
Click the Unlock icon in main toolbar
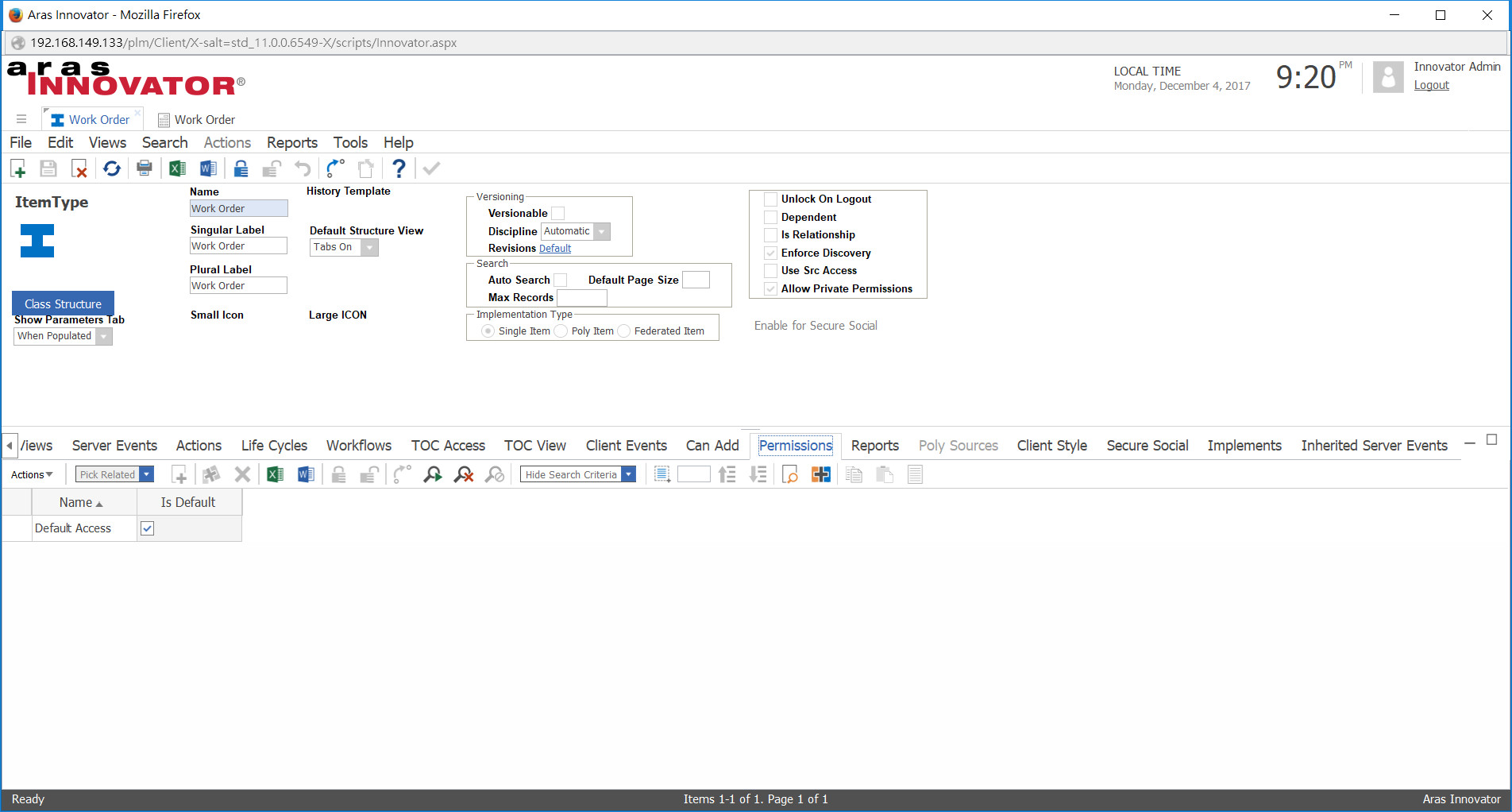272,168
